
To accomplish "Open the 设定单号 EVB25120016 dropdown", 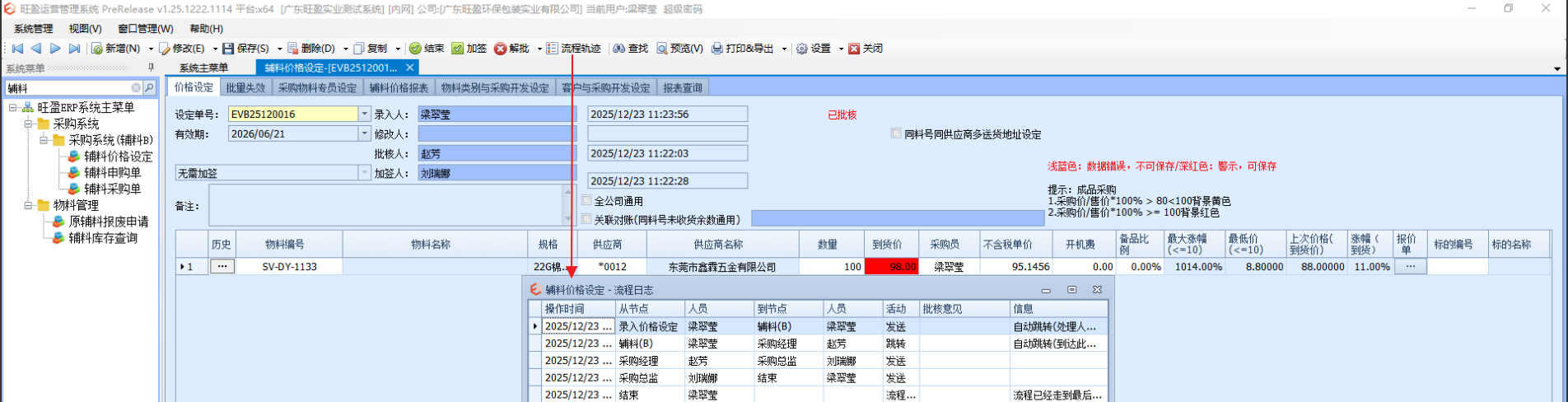I will click(x=364, y=115).
